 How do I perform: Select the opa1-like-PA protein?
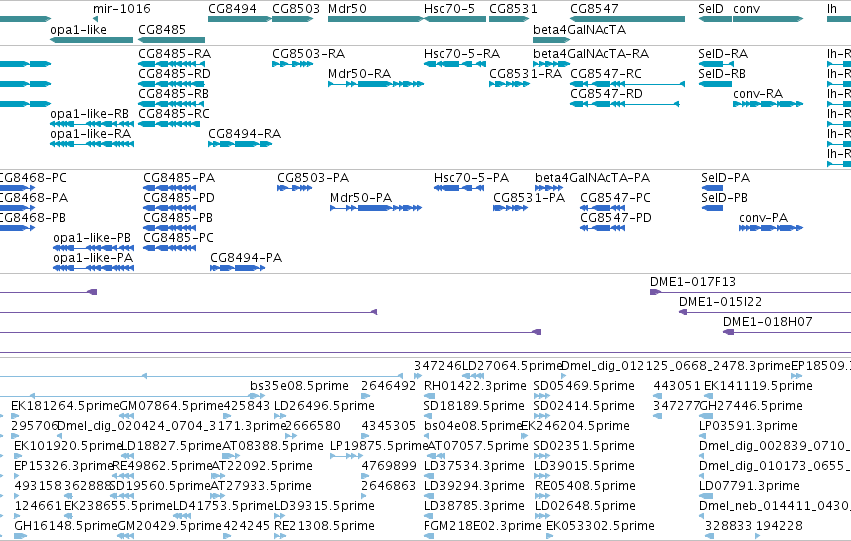[93, 268]
